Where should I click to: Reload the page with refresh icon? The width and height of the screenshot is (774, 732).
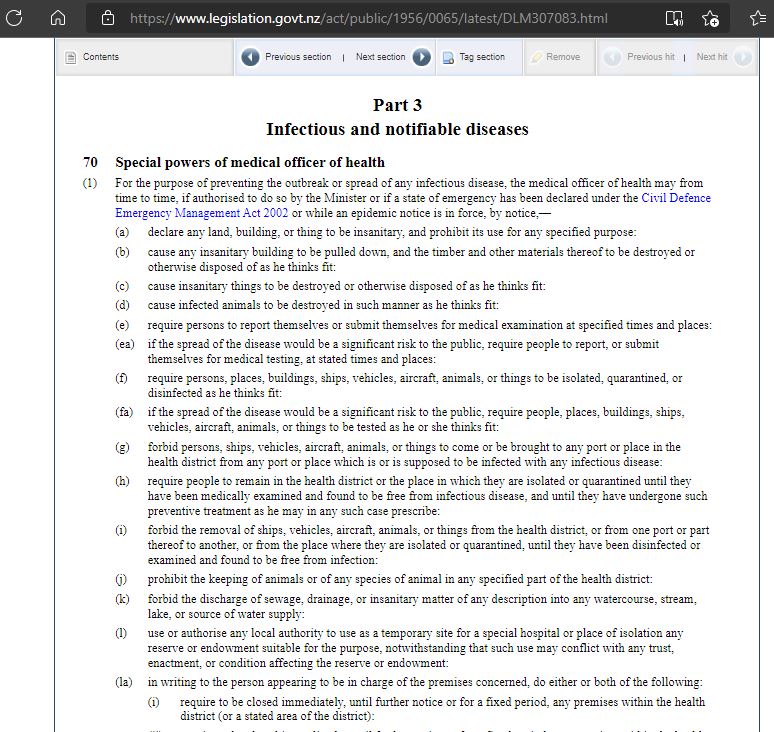(x=14, y=18)
